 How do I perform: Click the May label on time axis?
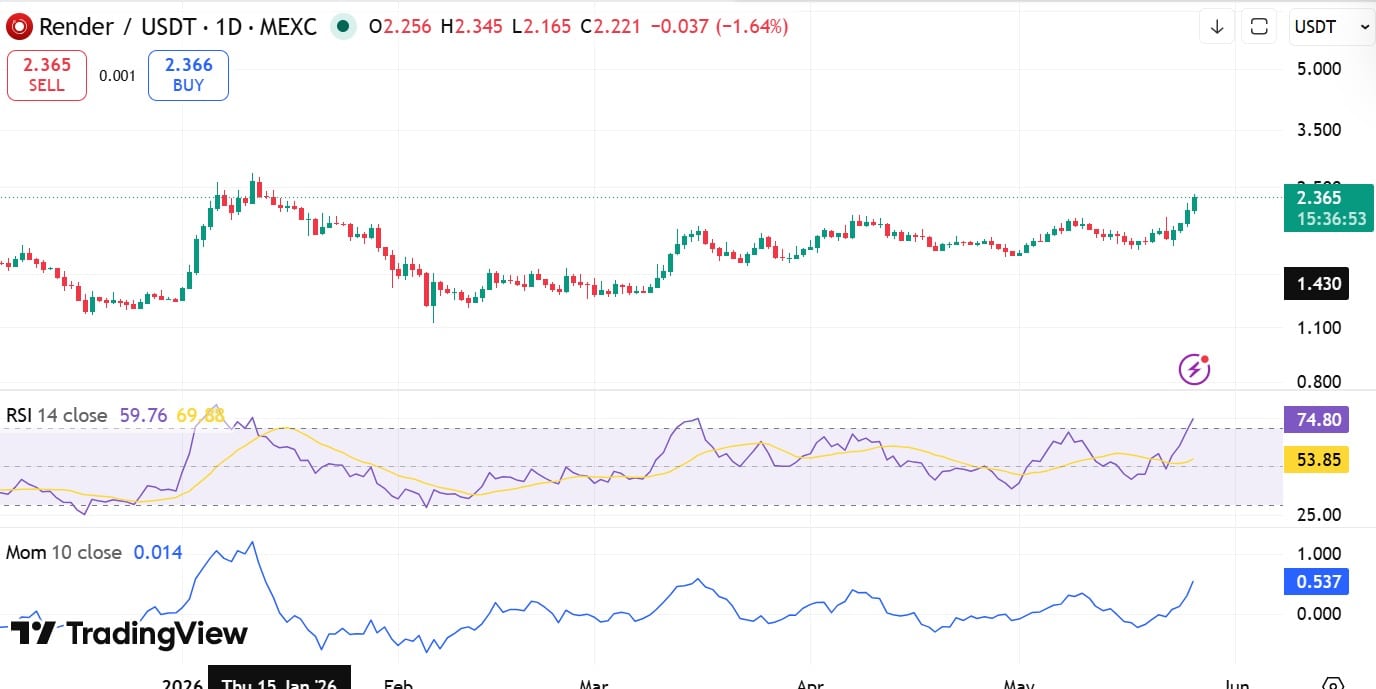1019,682
